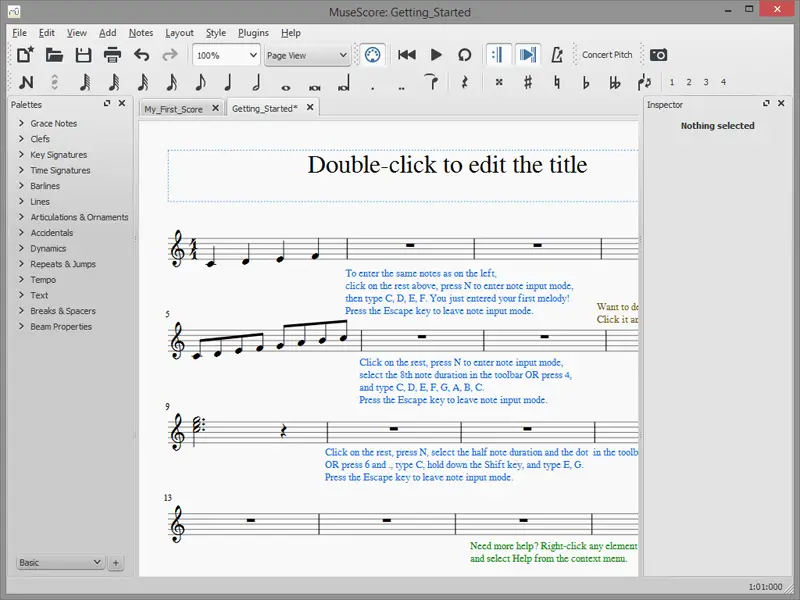Apply a flat accidental
800x600 pixels.
coord(586,82)
